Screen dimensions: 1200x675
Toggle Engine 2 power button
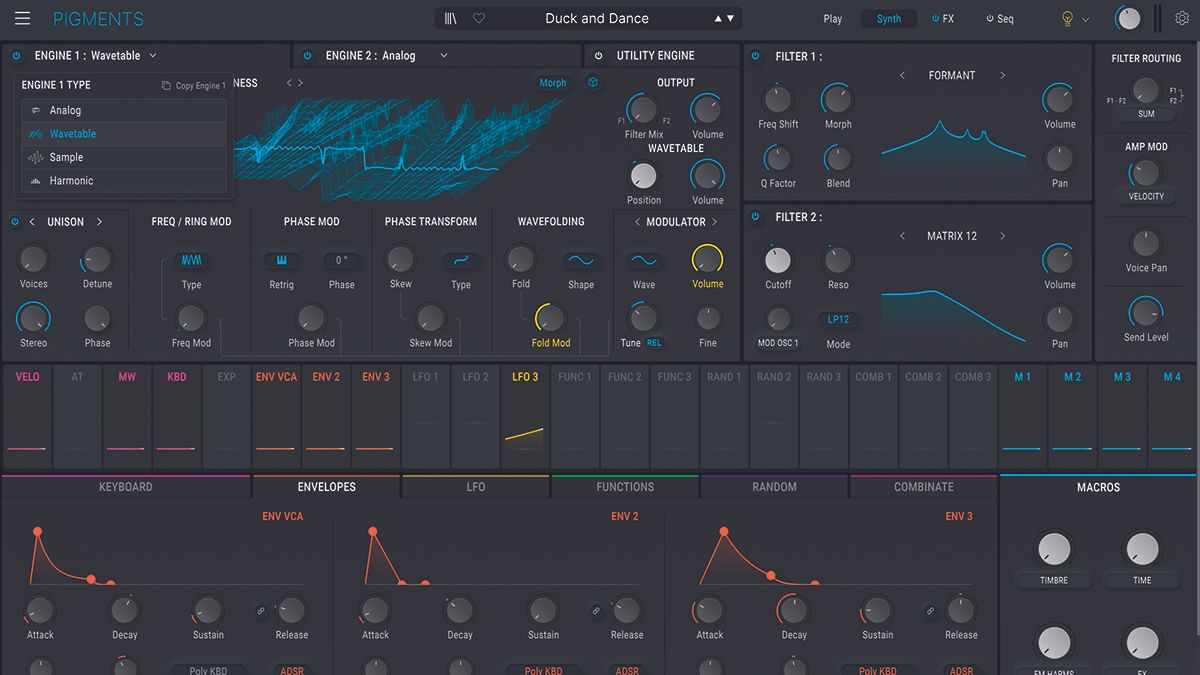coord(307,56)
